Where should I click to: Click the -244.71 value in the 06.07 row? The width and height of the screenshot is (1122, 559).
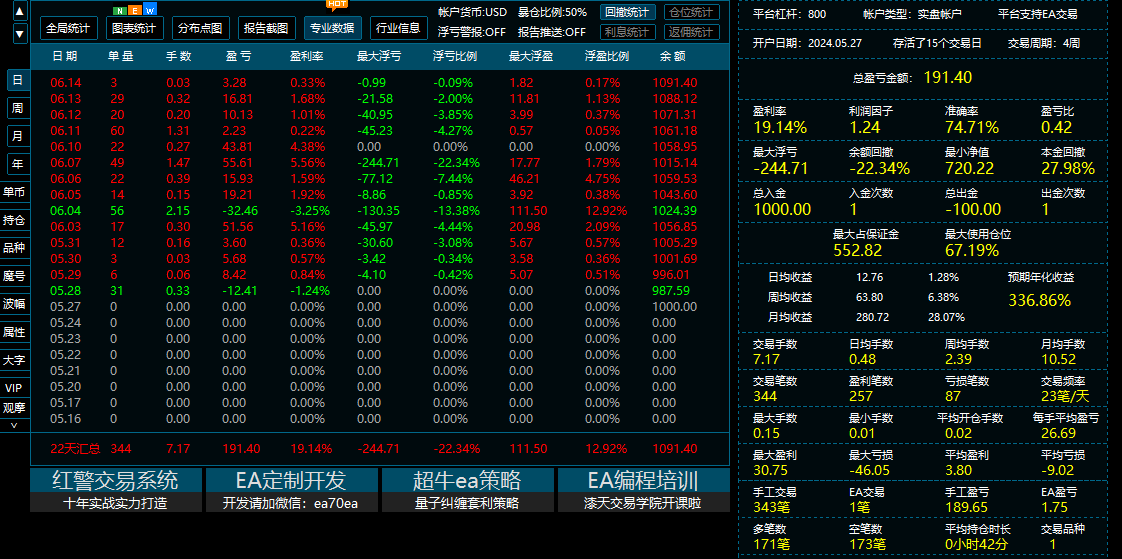378,162
